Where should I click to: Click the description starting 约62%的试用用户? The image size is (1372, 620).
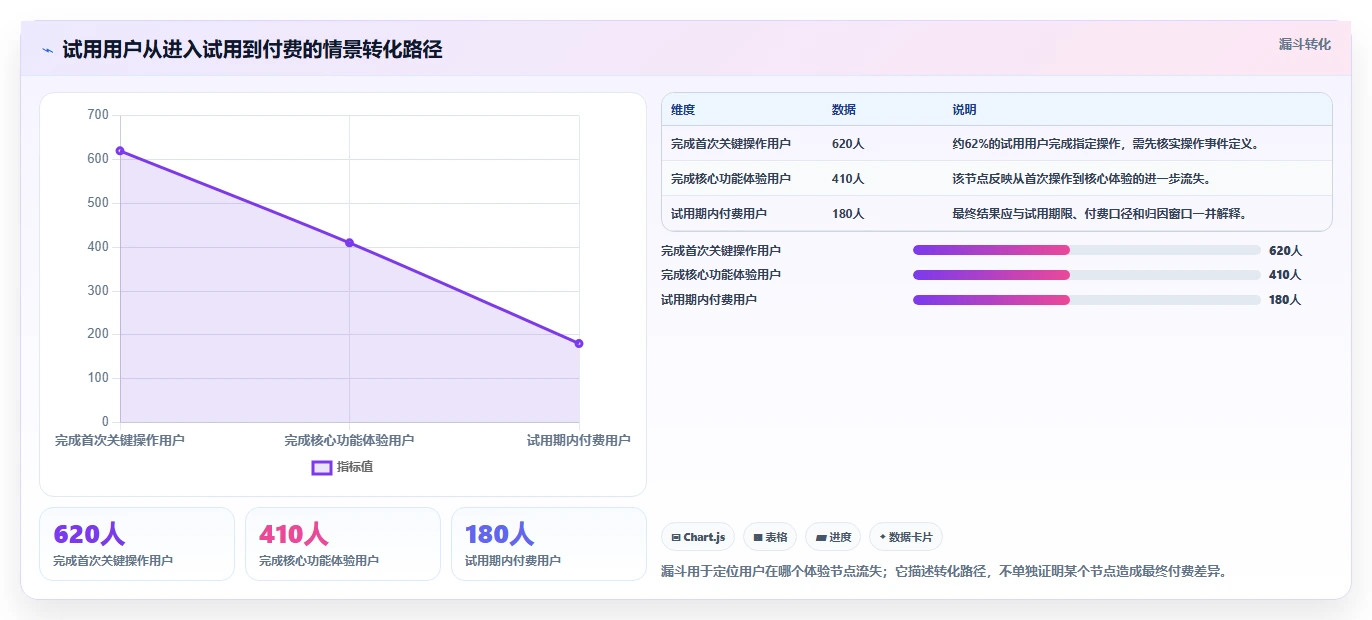[1106, 144]
